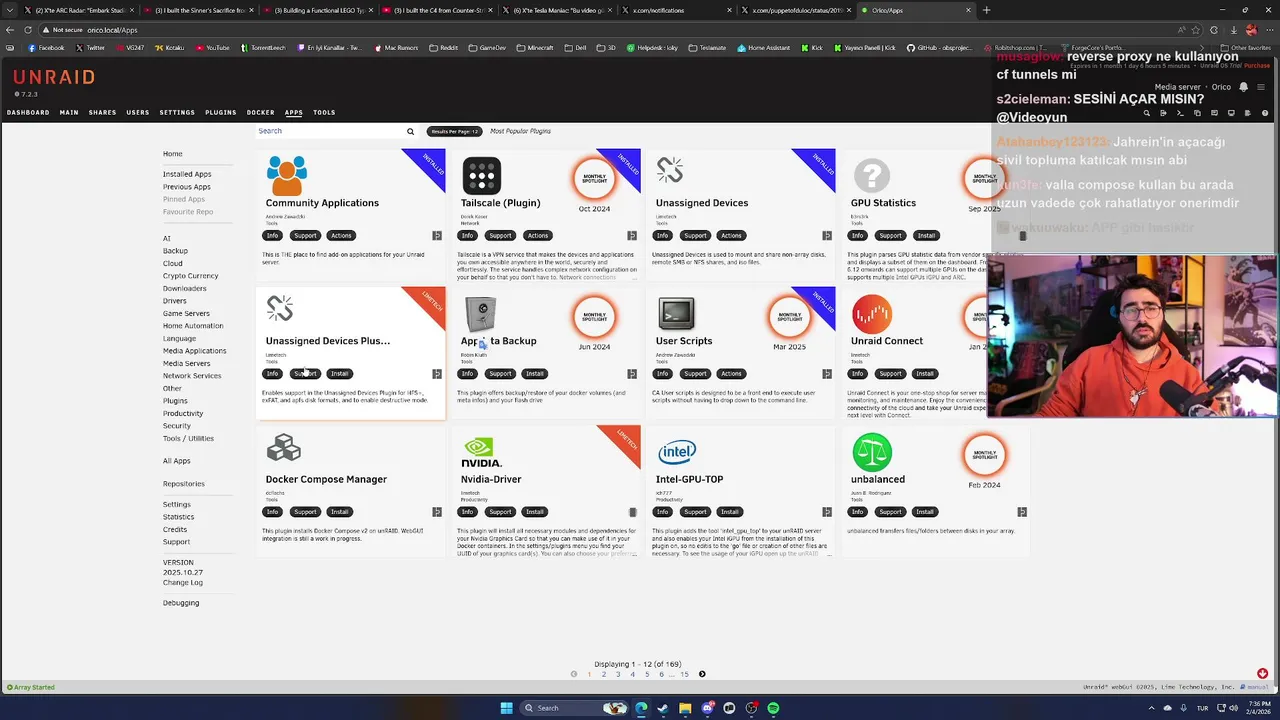The image size is (1280, 720).
Task: Open the Windows Start button
Action: (506, 708)
